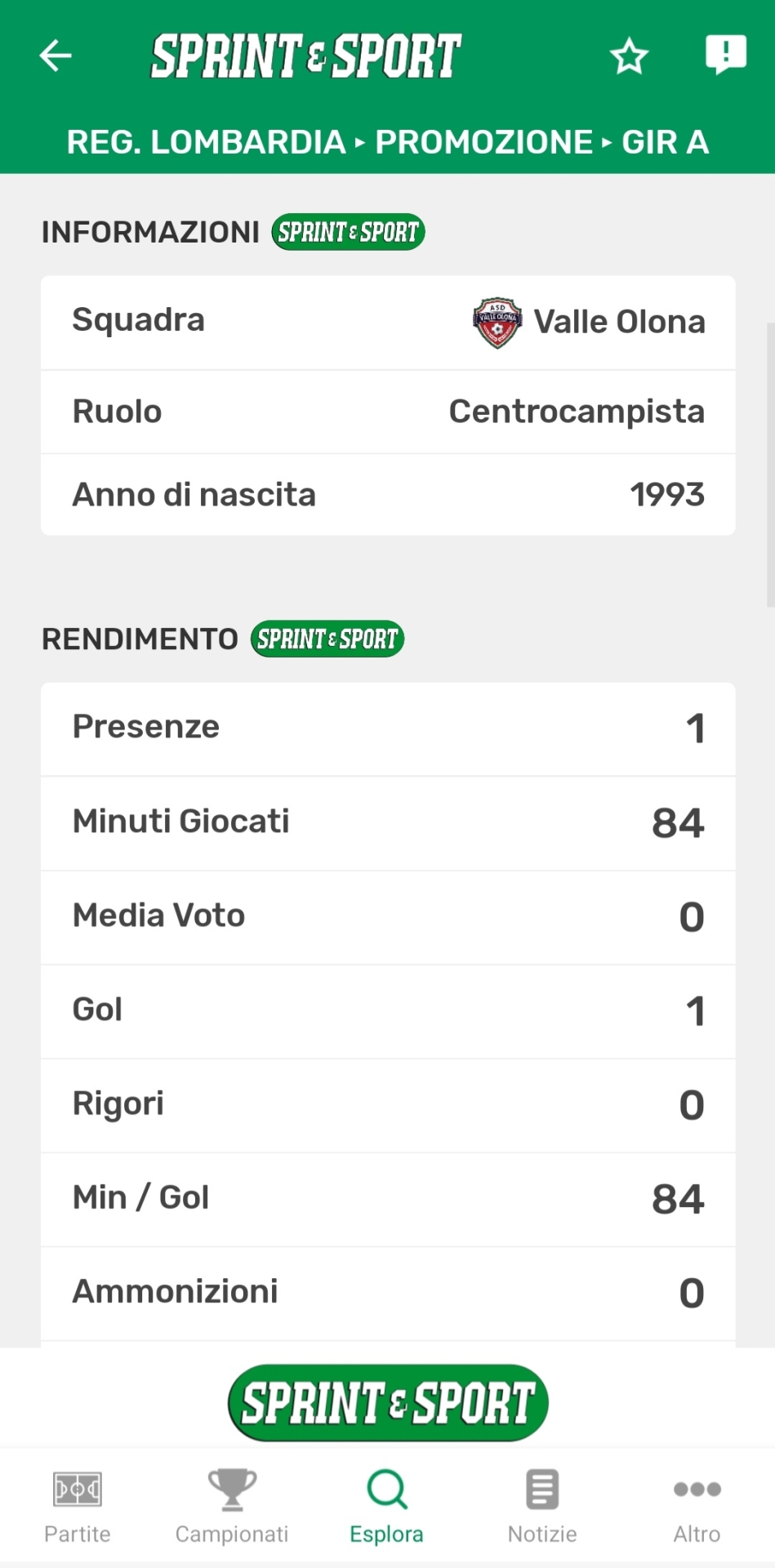Select PROMOZIONE in the breadcrumb
This screenshot has height=1568, width=775.
point(483,142)
